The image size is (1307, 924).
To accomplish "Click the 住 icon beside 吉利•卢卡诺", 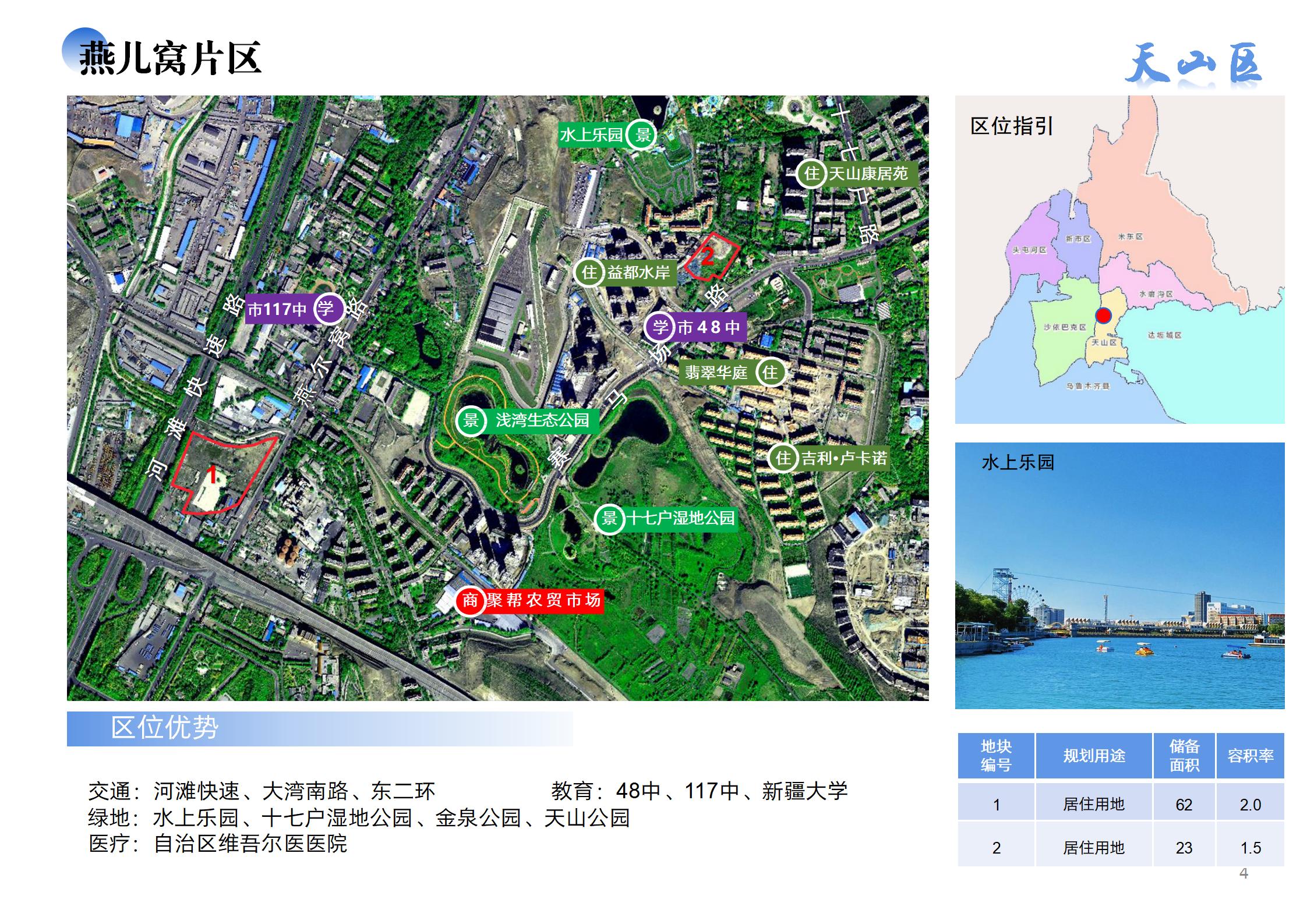I will pyautogui.click(x=783, y=458).
